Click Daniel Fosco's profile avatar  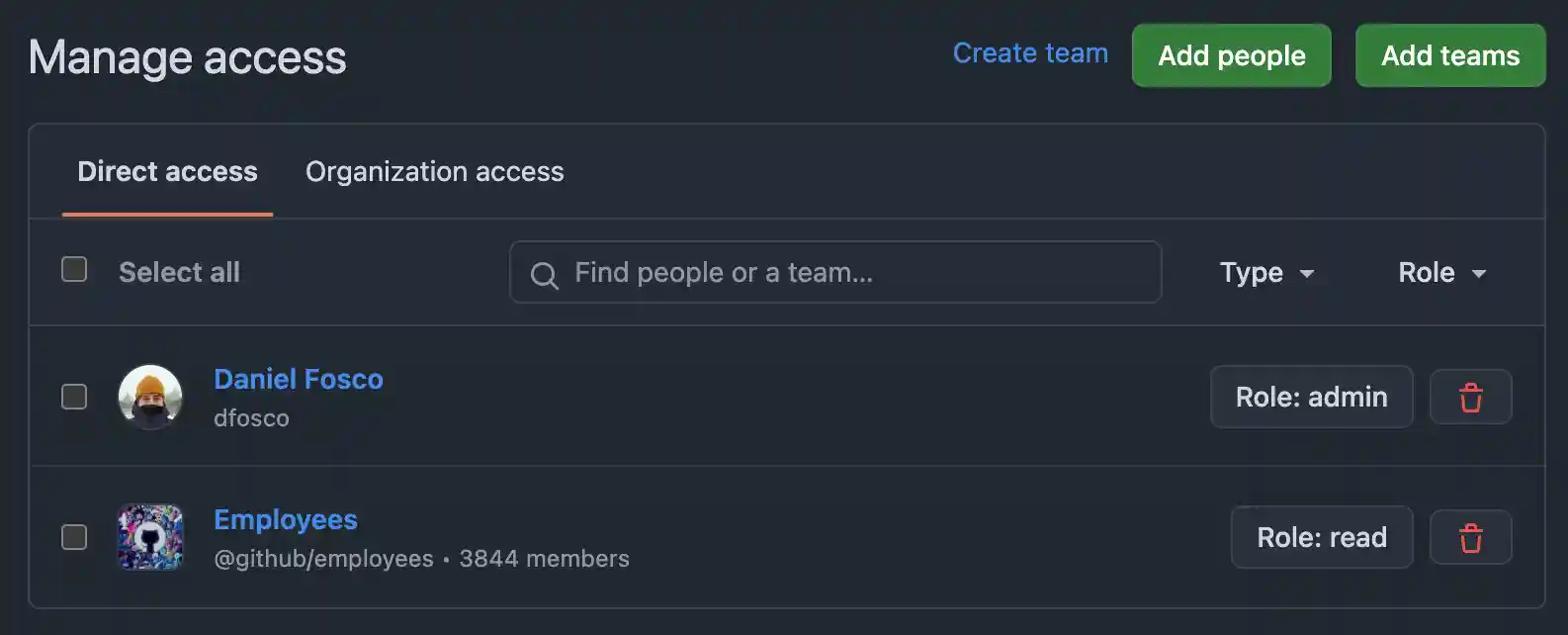[149, 397]
